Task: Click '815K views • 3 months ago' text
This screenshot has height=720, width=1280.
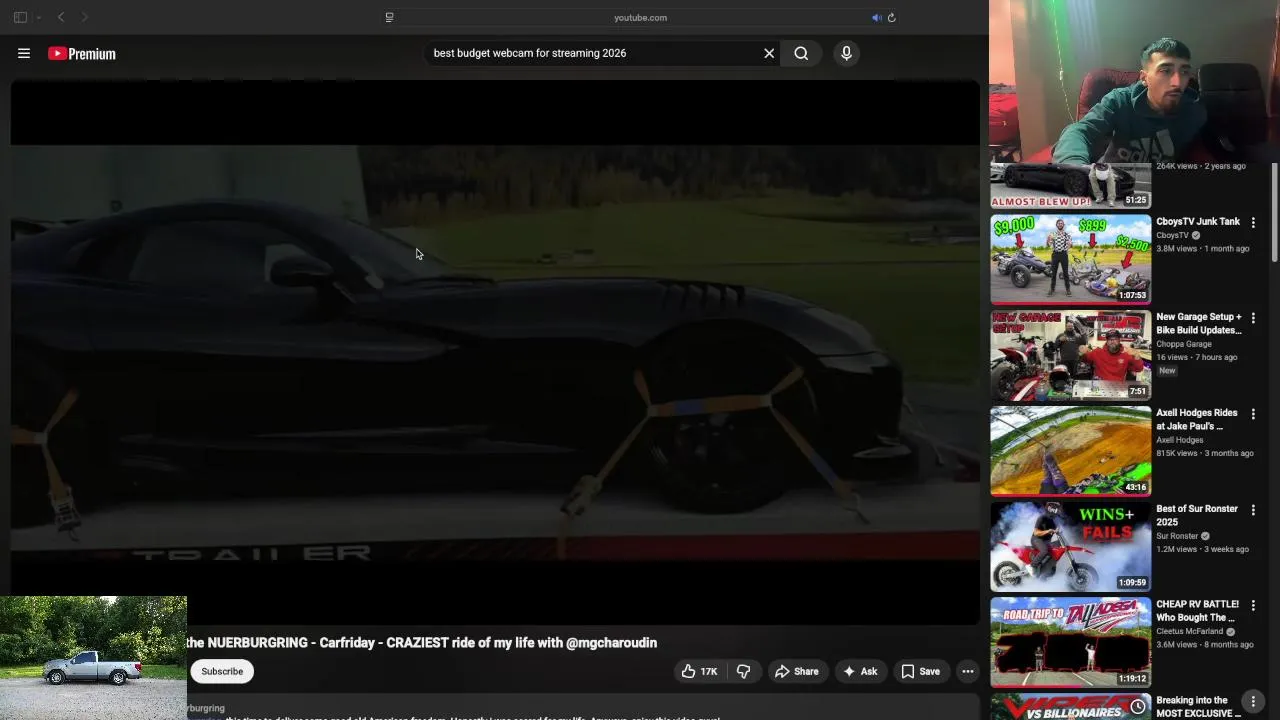Action: coord(1205,453)
